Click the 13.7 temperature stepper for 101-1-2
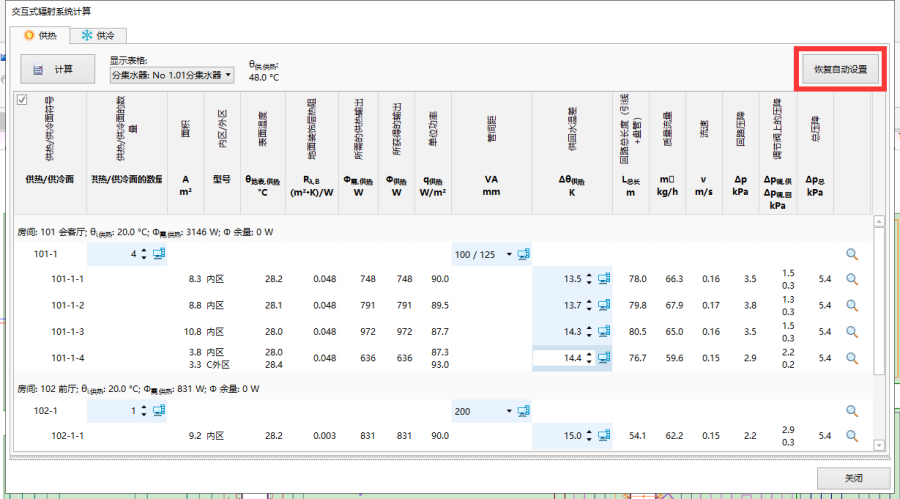Viewport: 900px width, 499px height. tap(589, 305)
